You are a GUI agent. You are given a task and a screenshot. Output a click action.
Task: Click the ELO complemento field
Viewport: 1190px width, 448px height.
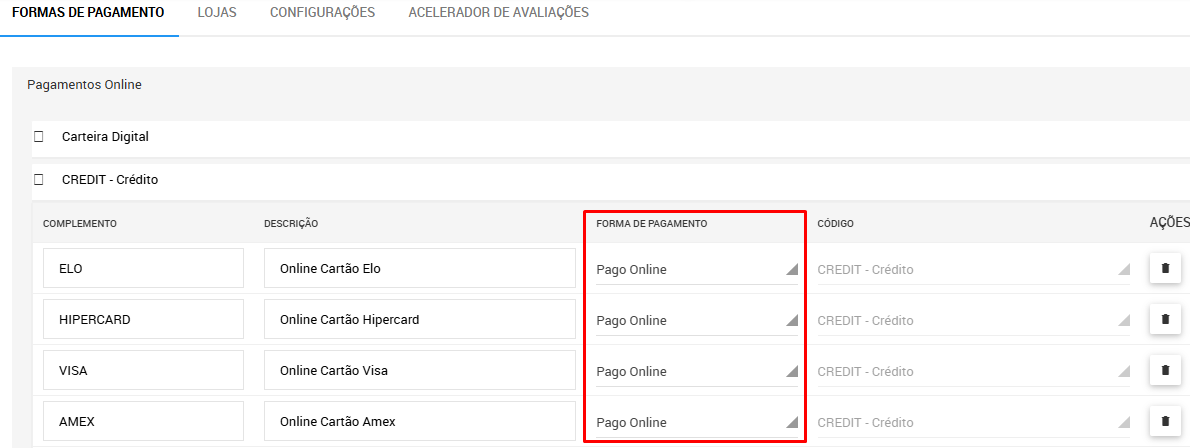[x=143, y=268]
